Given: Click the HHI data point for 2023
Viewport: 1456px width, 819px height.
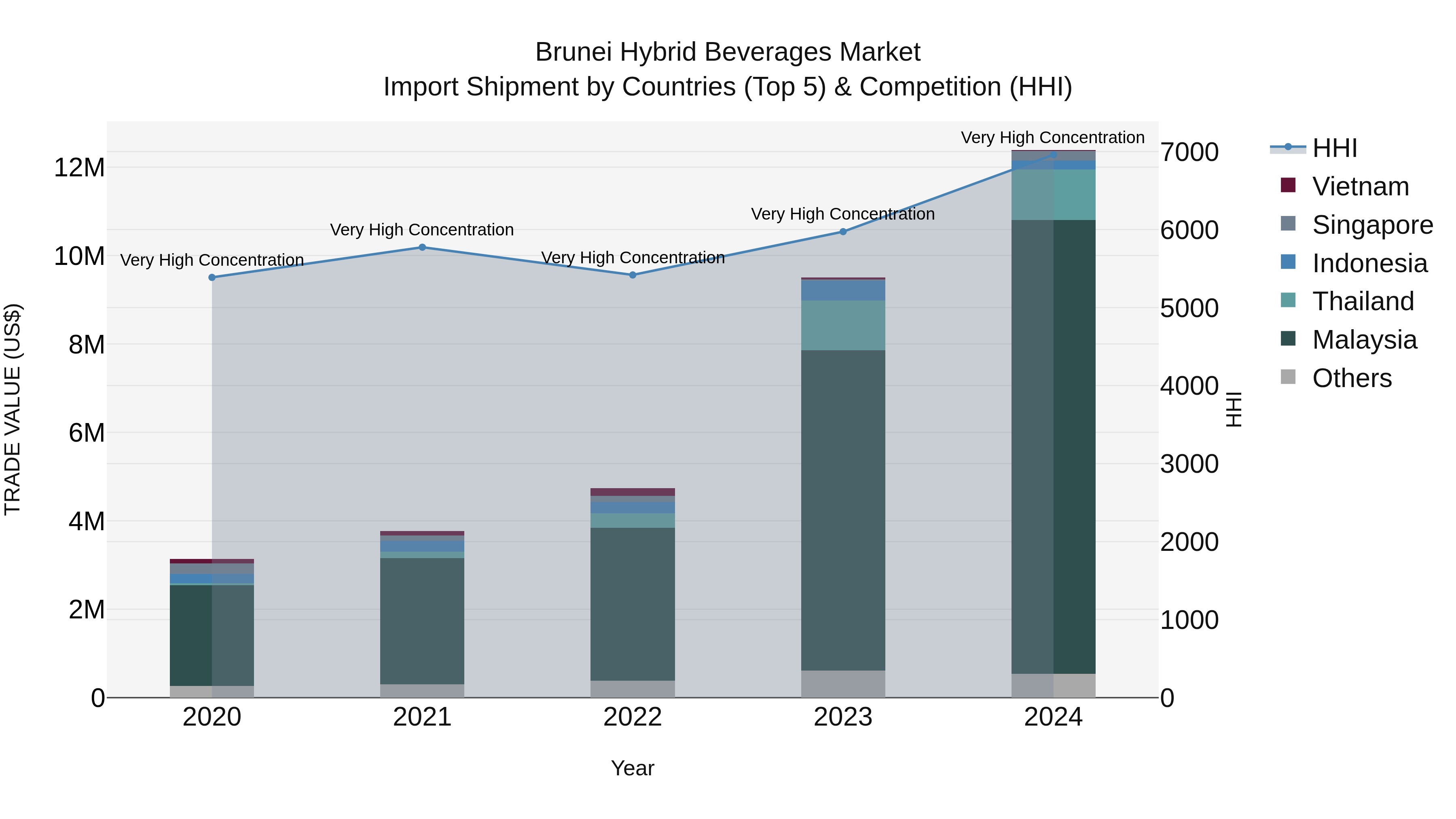Looking at the screenshot, I should click(x=843, y=232).
